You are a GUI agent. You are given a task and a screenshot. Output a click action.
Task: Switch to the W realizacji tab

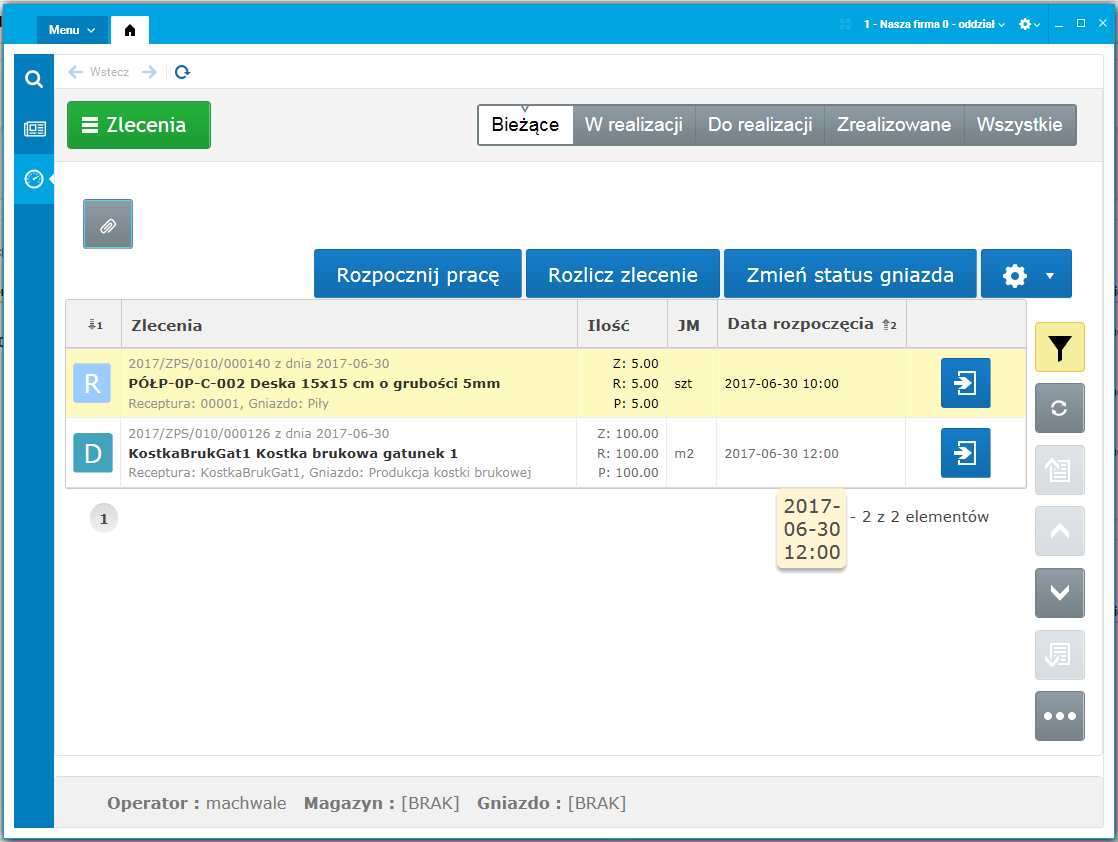pyautogui.click(x=634, y=125)
